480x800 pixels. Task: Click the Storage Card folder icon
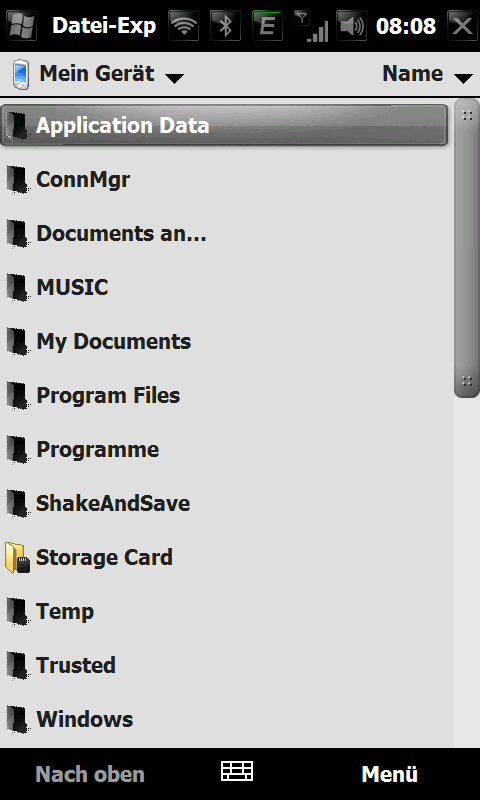[x=17, y=558]
